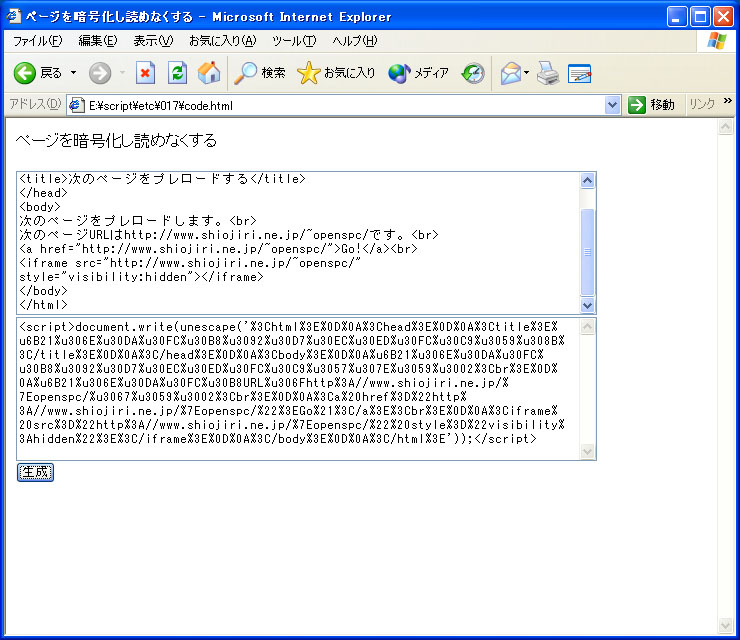Click upper textarea scrollbar up arrow
The width and height of the screenshot is (740, 640).
pos(587,180)
